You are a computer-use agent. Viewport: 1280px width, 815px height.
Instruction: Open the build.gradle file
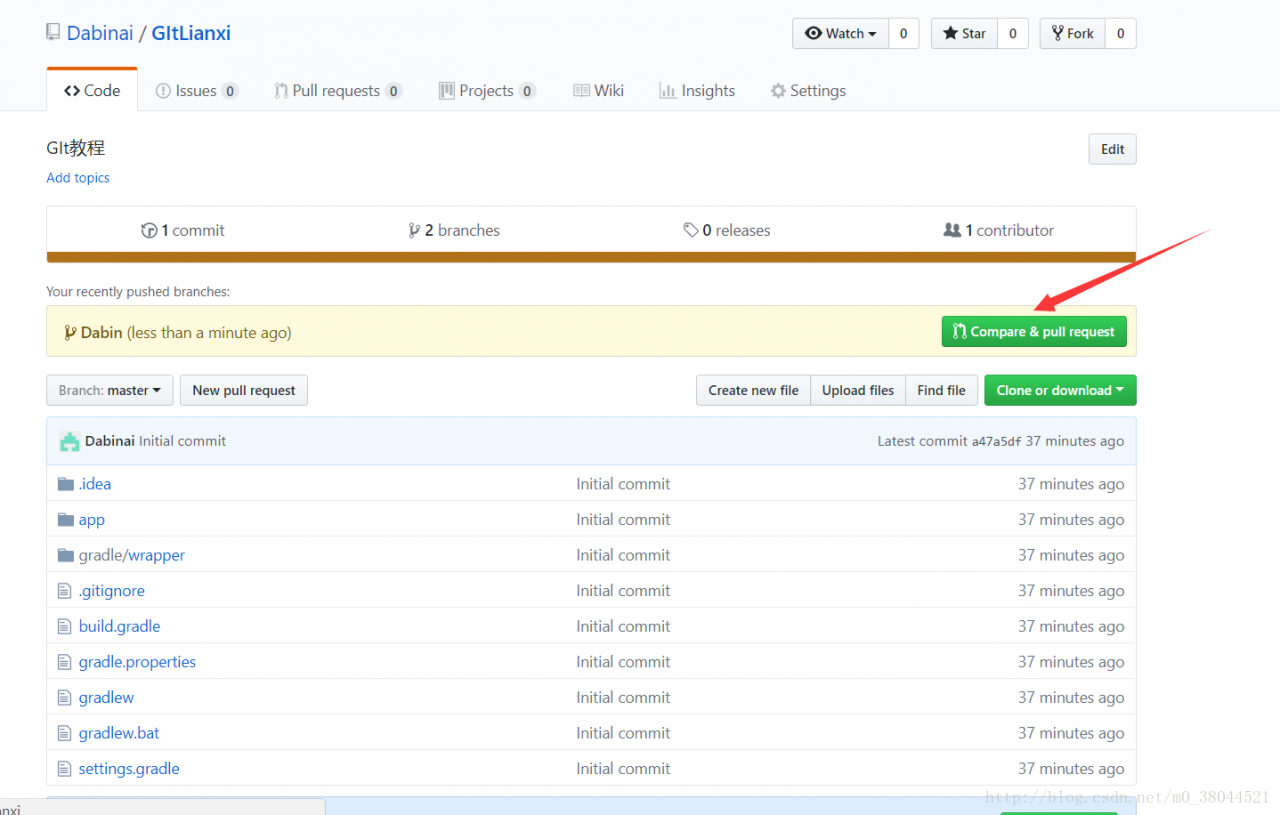click(120, 627)
